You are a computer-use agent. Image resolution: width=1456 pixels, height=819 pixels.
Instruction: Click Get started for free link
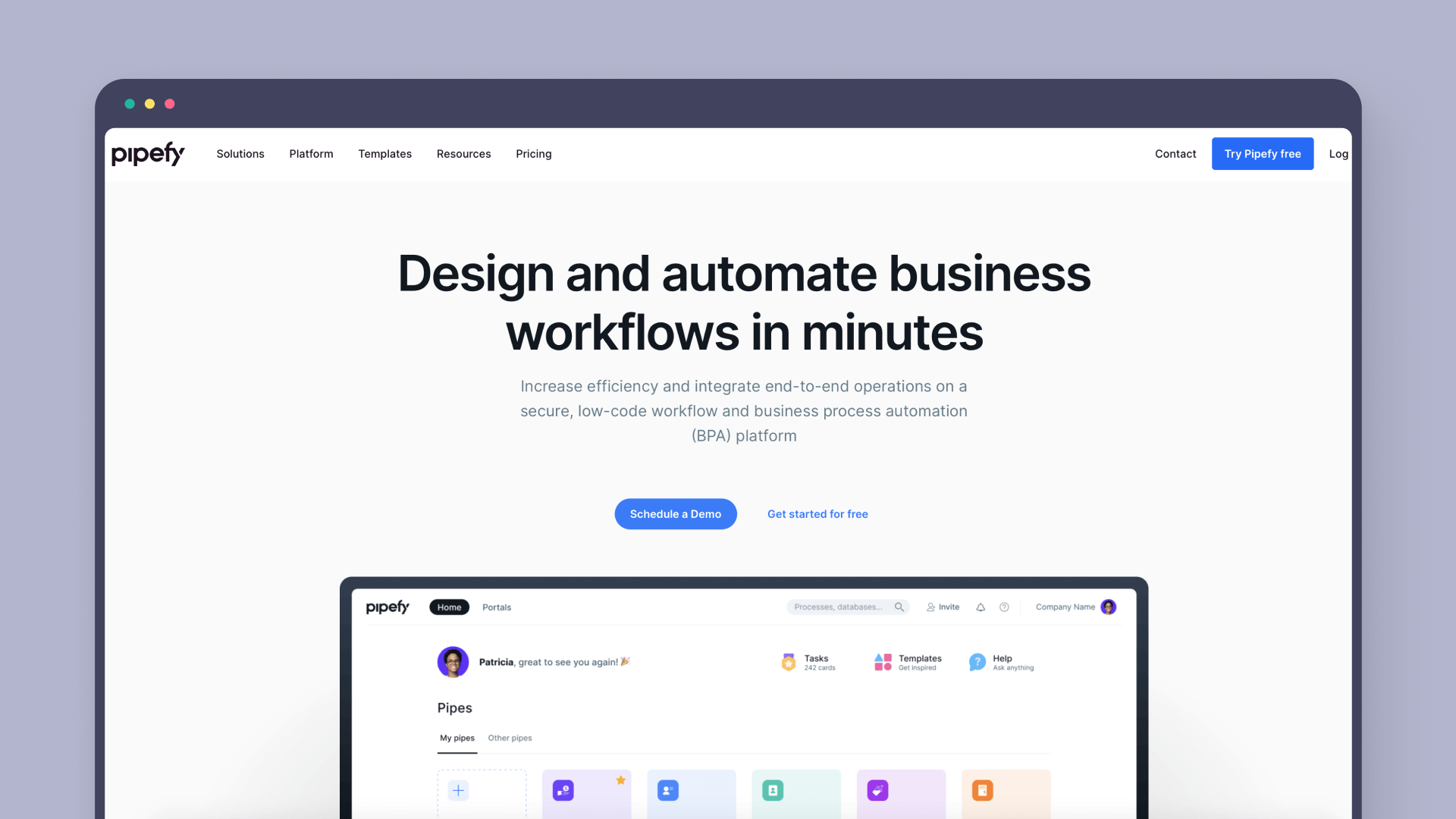pos(817,514)
